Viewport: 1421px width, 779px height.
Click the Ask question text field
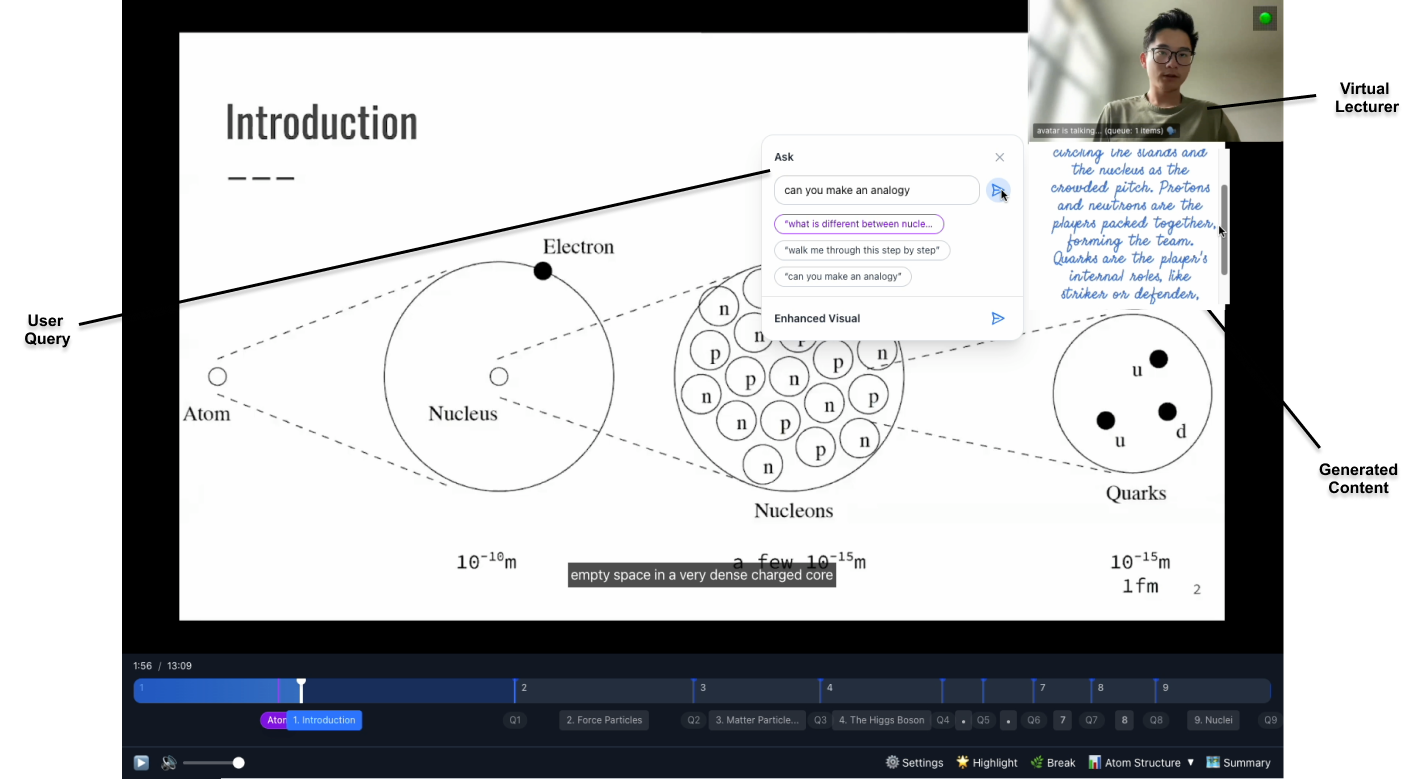point(875,190)
